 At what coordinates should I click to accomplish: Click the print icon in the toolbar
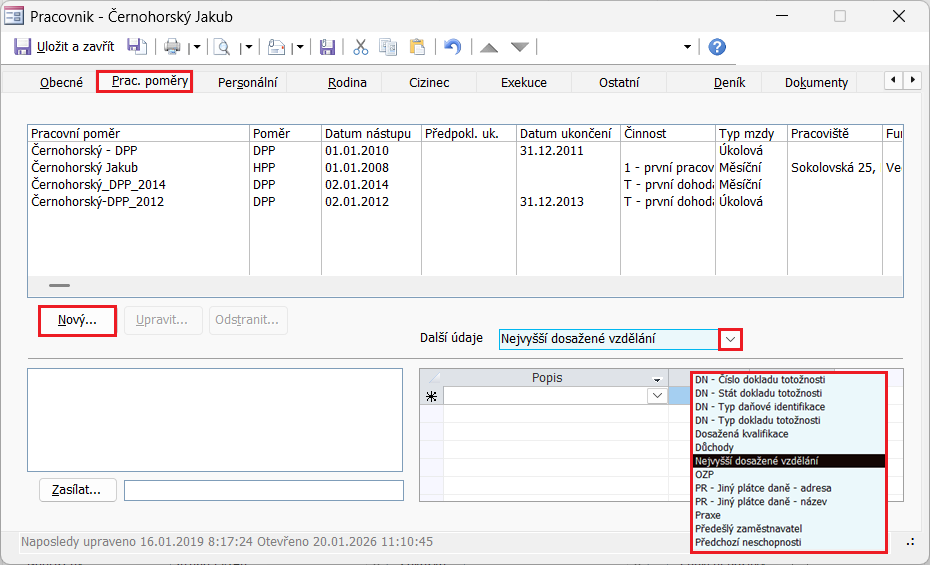[172, 47]
